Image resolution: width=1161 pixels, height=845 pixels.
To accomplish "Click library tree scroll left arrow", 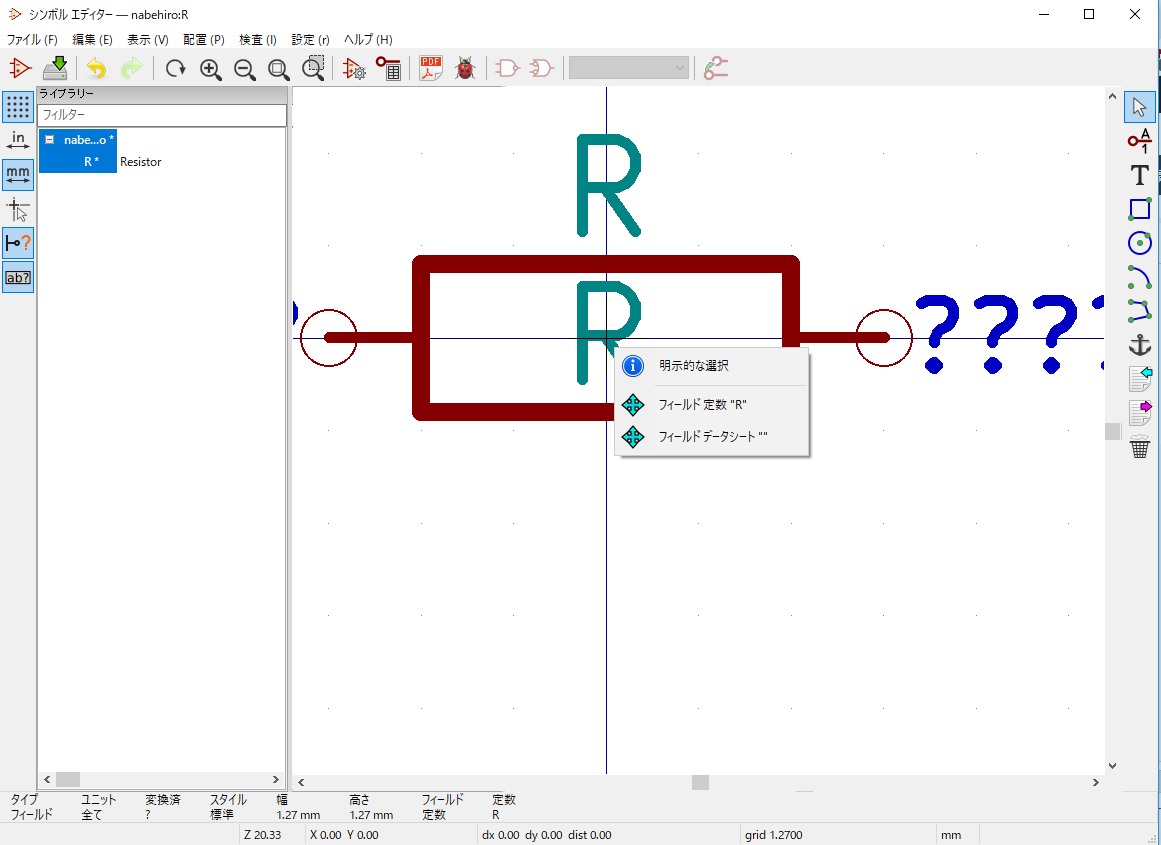I will click(47, 779).
